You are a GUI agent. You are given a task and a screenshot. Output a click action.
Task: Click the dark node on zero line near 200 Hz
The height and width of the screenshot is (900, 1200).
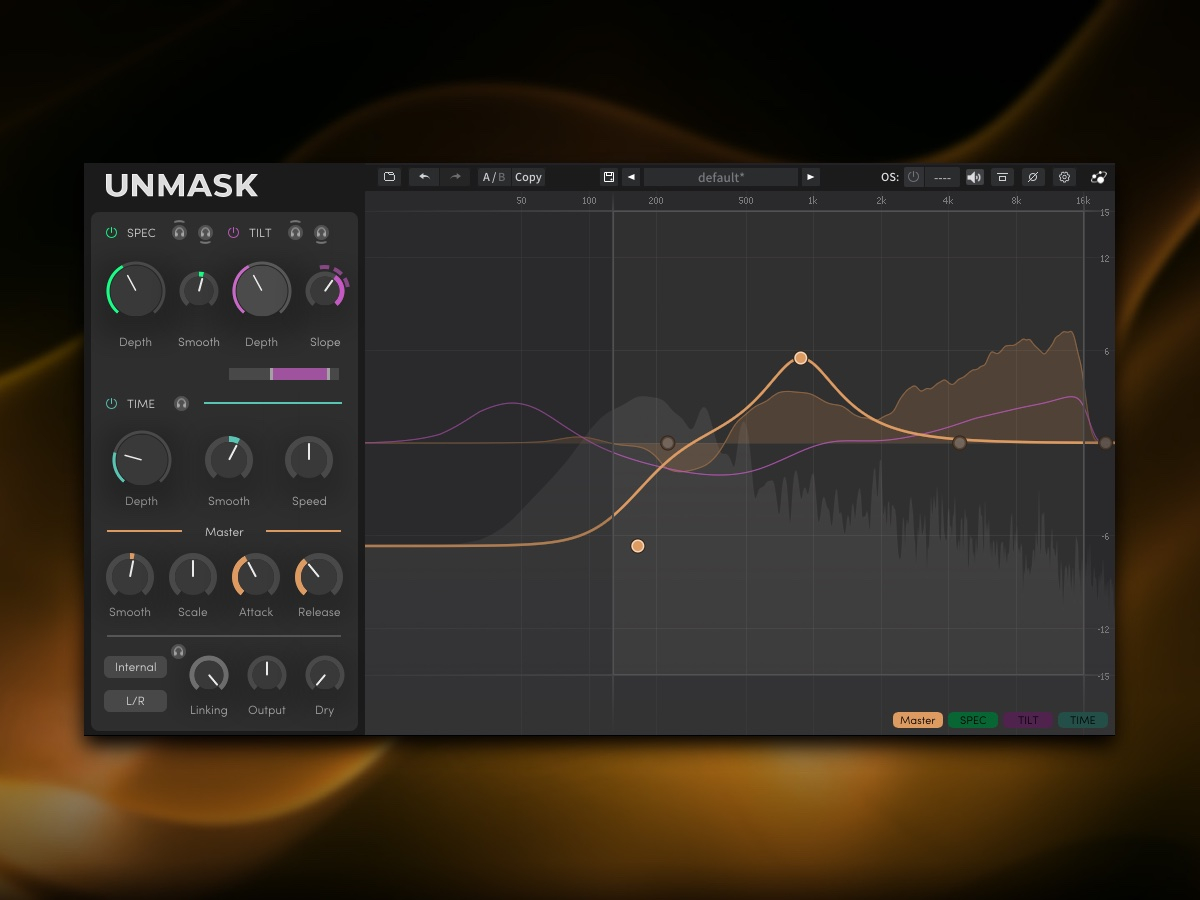click(668, 443)
